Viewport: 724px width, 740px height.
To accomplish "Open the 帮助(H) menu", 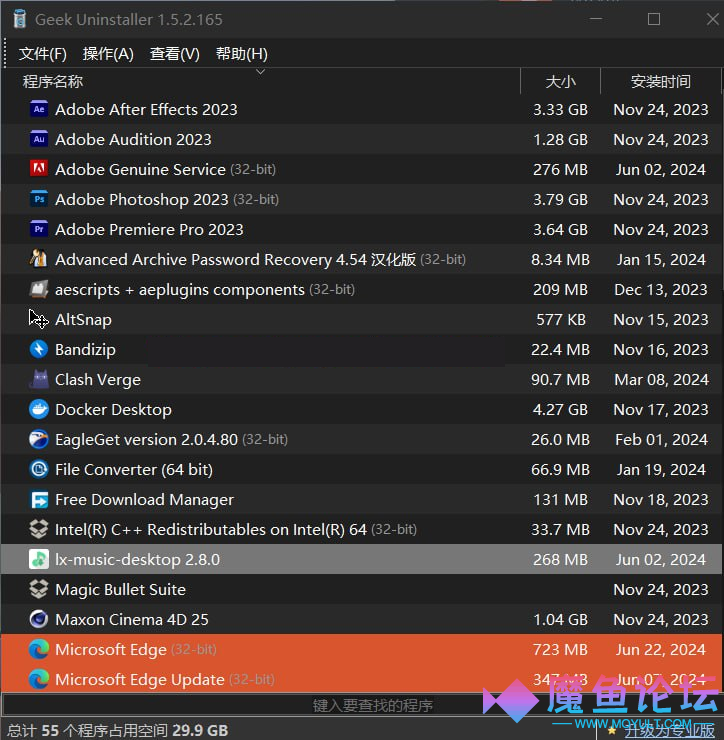I will (x=242, y=54).
